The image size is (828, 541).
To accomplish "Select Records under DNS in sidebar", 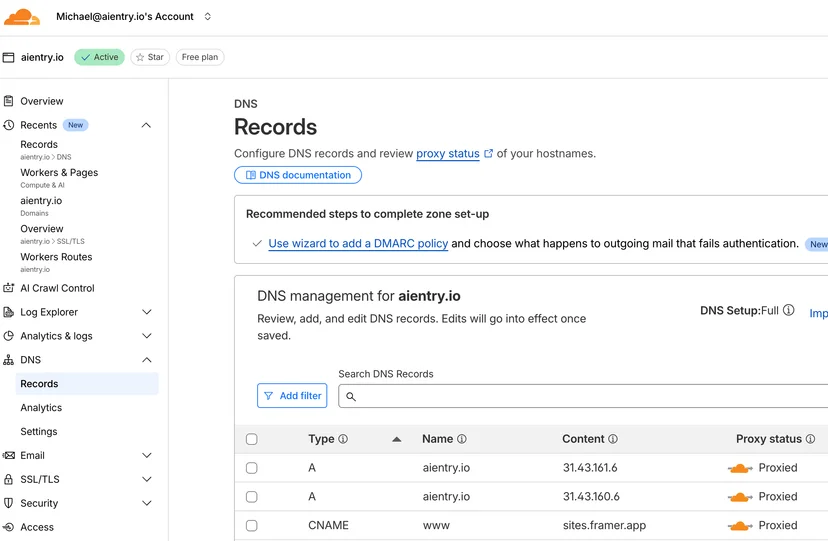I will (x=87, y=384).
